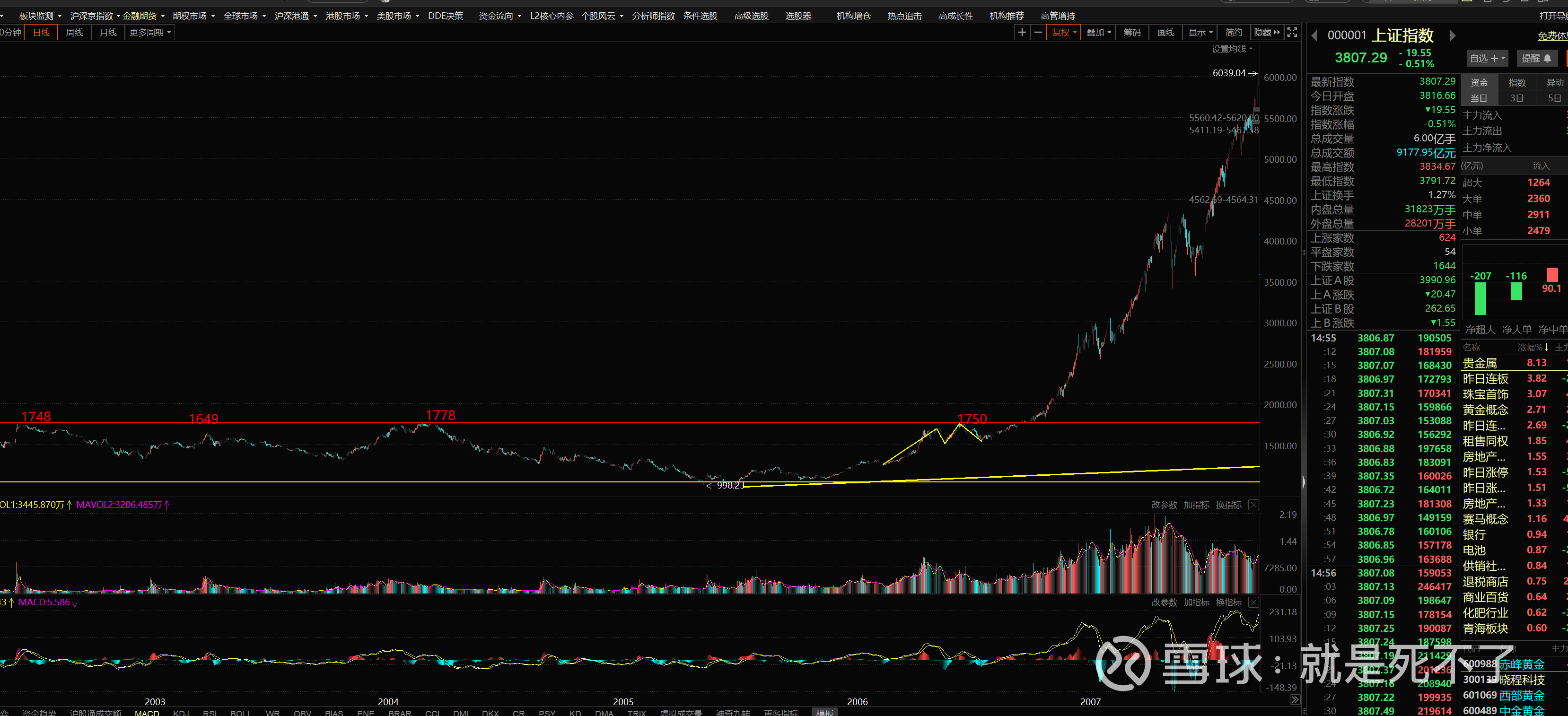The image size is (1568, 716).
Task: Switch to 周线 weekly chart tab
Action: [x=74, y=32]
